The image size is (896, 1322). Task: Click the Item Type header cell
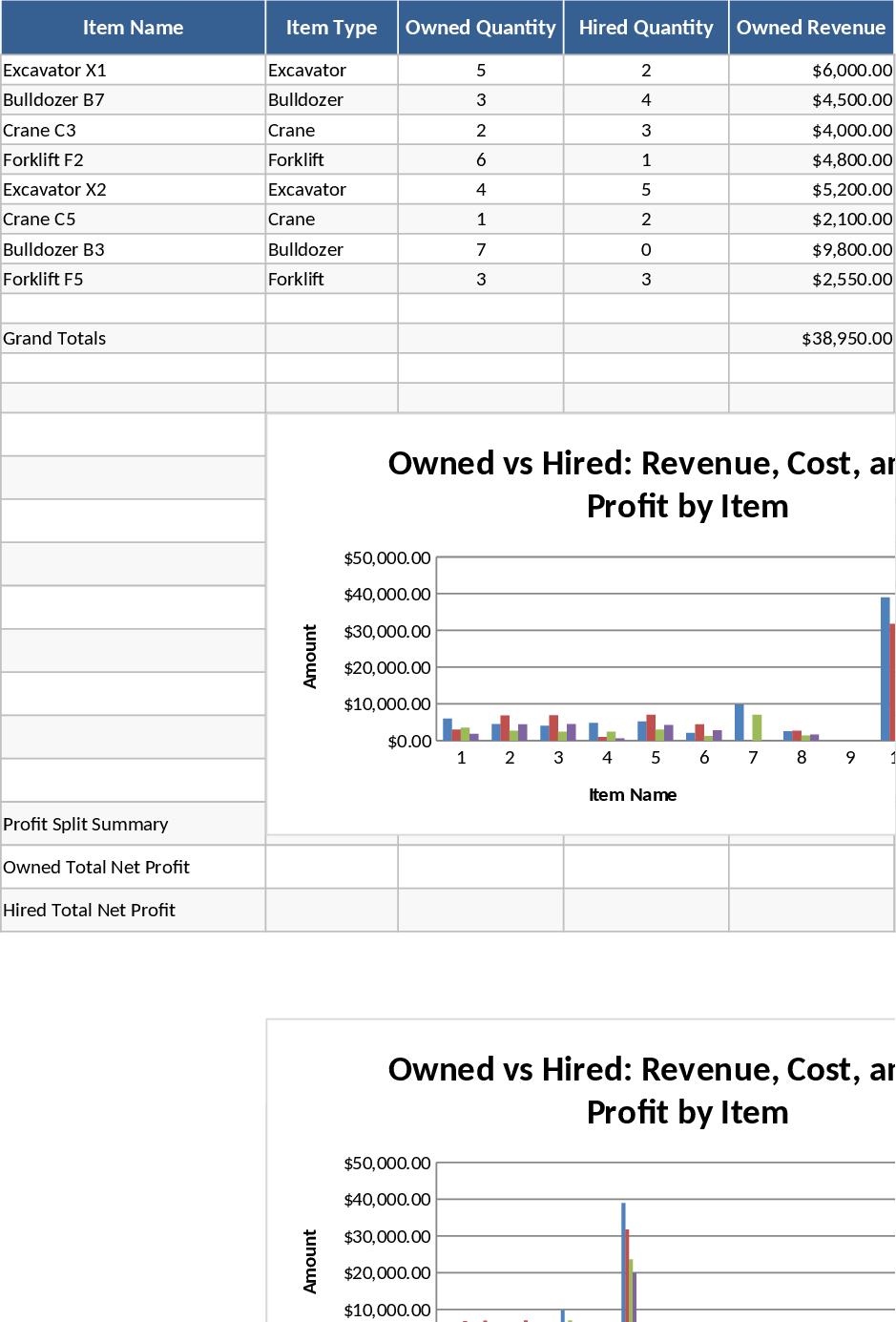[x=331, y=28]
